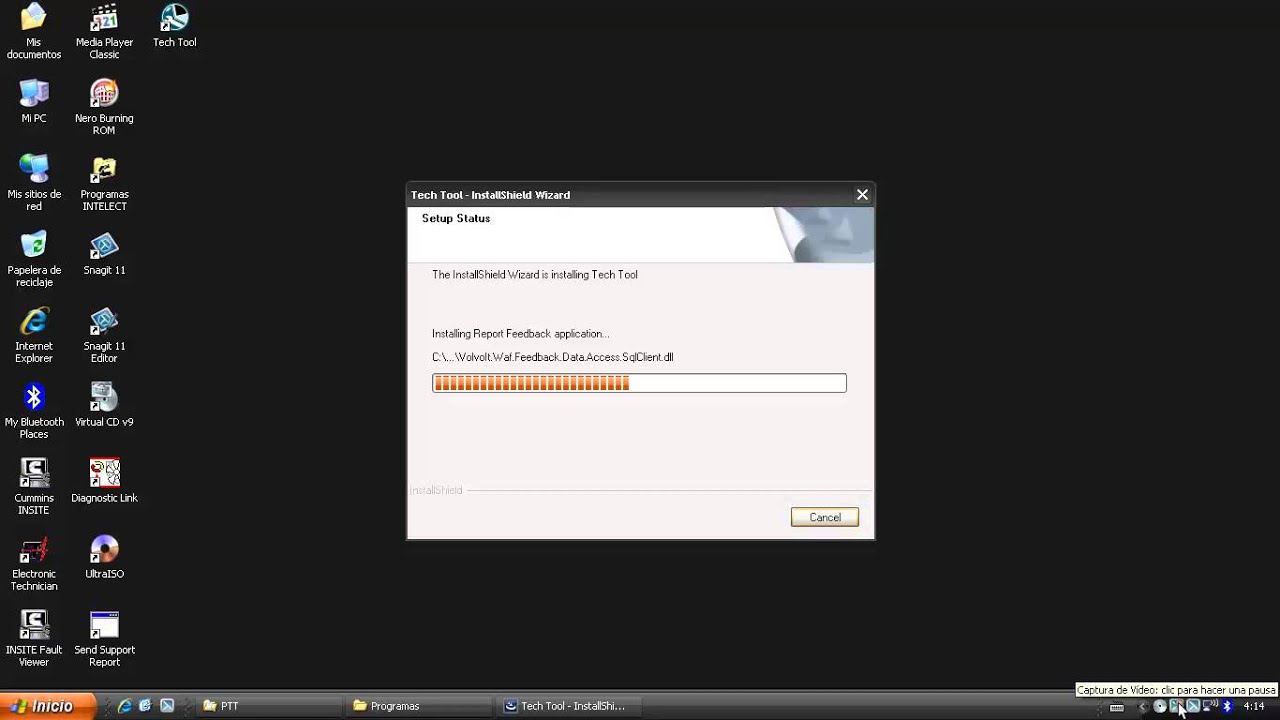This screenshot has height=720, width=1280.
Task: Launch the Snagit 11 desktop shortcut
Action: click(104, 252)
